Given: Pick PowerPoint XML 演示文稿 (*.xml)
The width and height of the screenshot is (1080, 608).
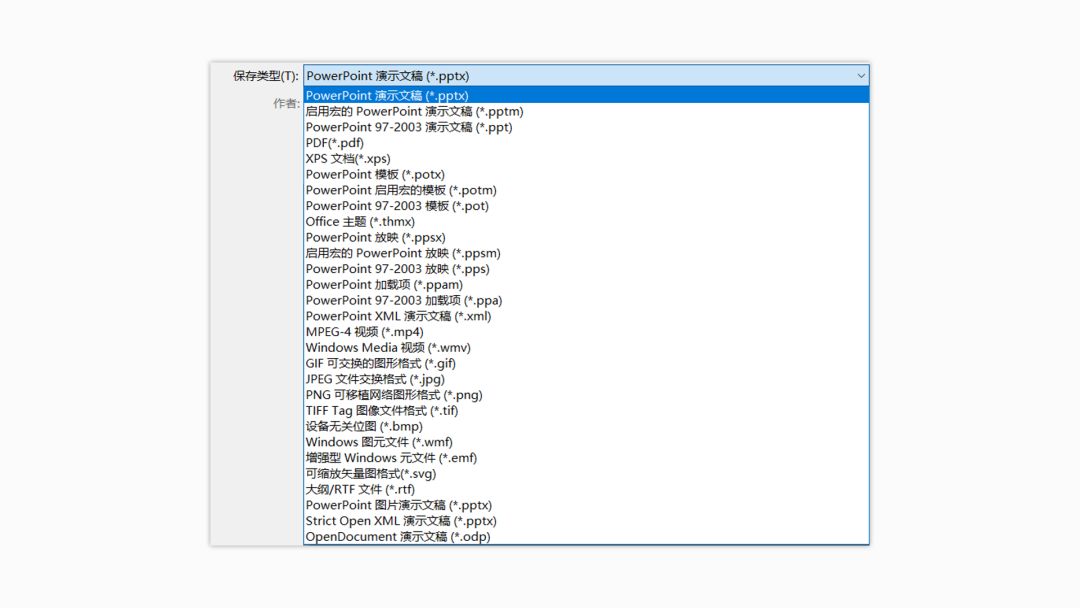Looking at the screenshot, I should pos(586,317).
